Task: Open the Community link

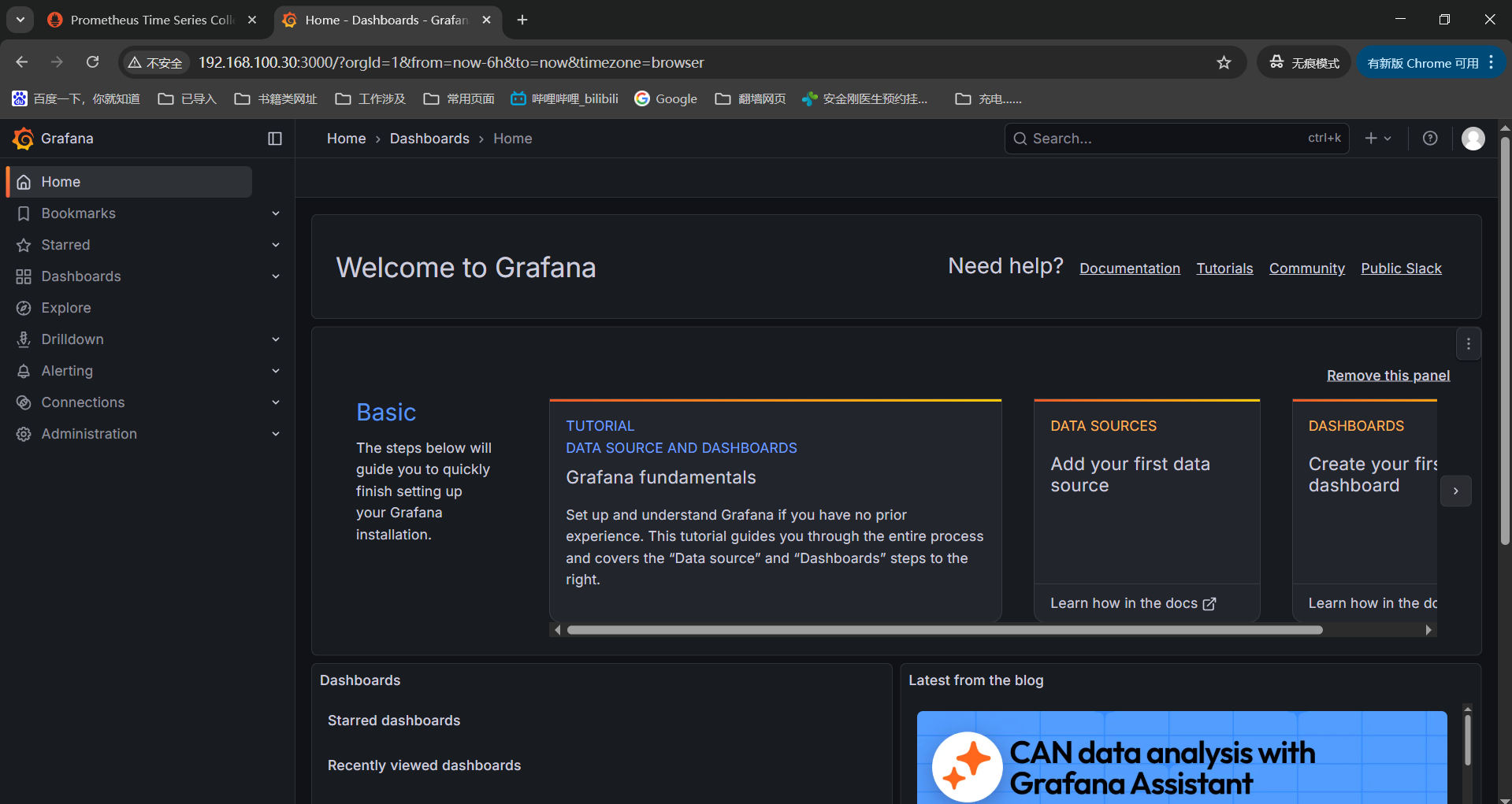Action: (1306, 269)
